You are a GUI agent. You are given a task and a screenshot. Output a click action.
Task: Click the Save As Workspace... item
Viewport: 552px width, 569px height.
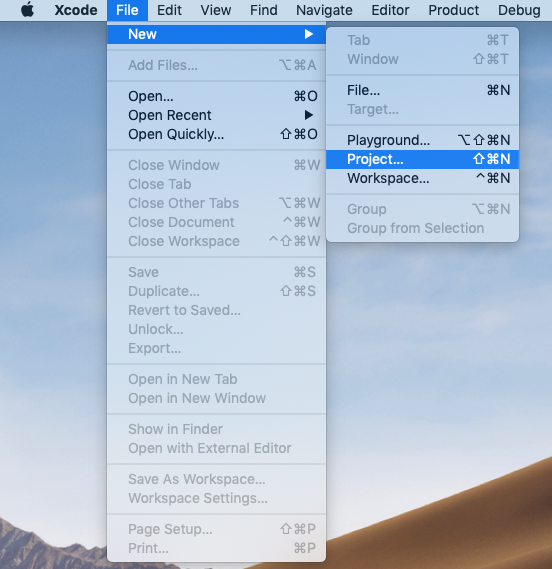pos(216,479)
